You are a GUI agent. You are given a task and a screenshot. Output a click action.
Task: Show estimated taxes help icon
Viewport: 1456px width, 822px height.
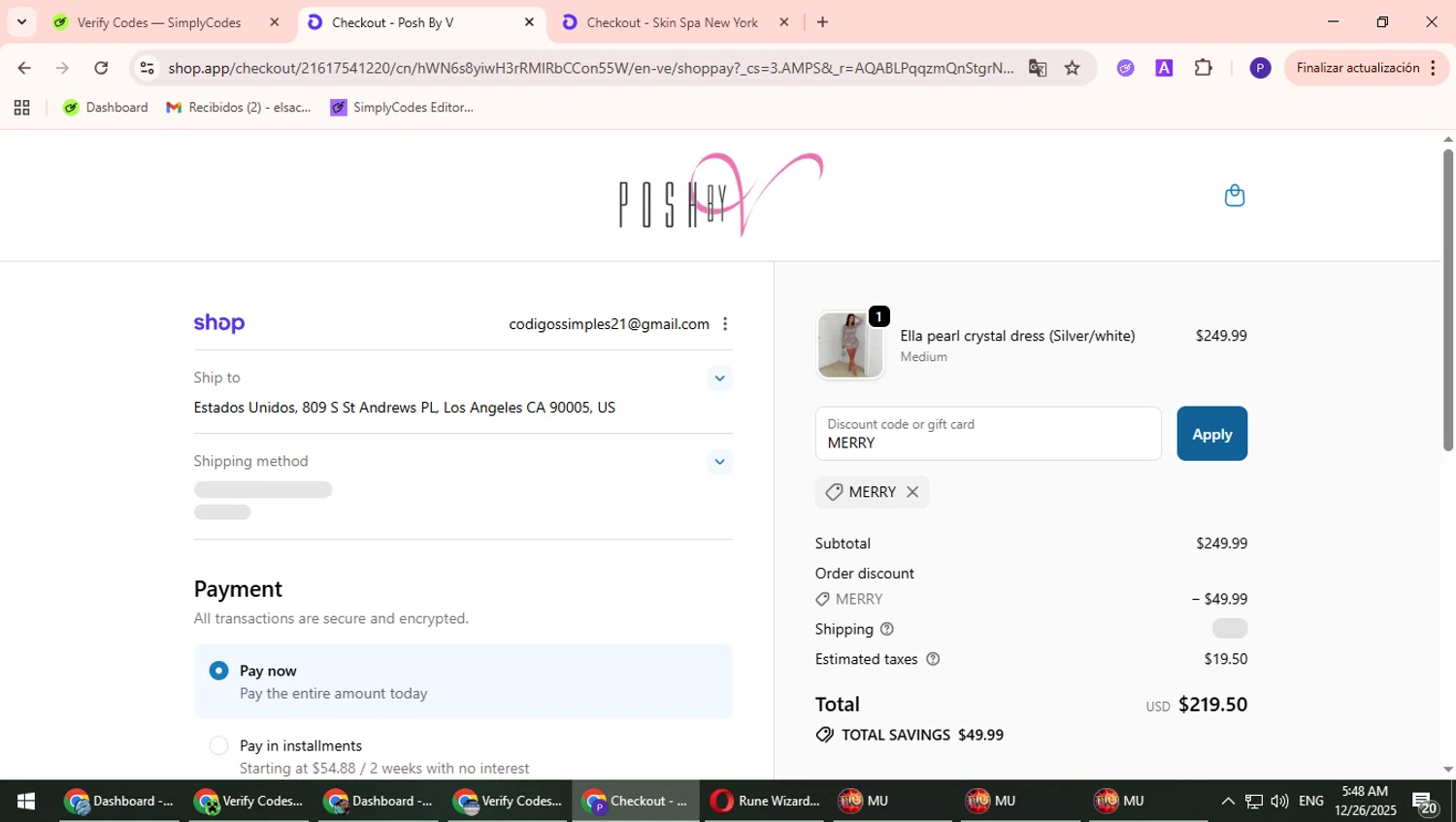933,659
